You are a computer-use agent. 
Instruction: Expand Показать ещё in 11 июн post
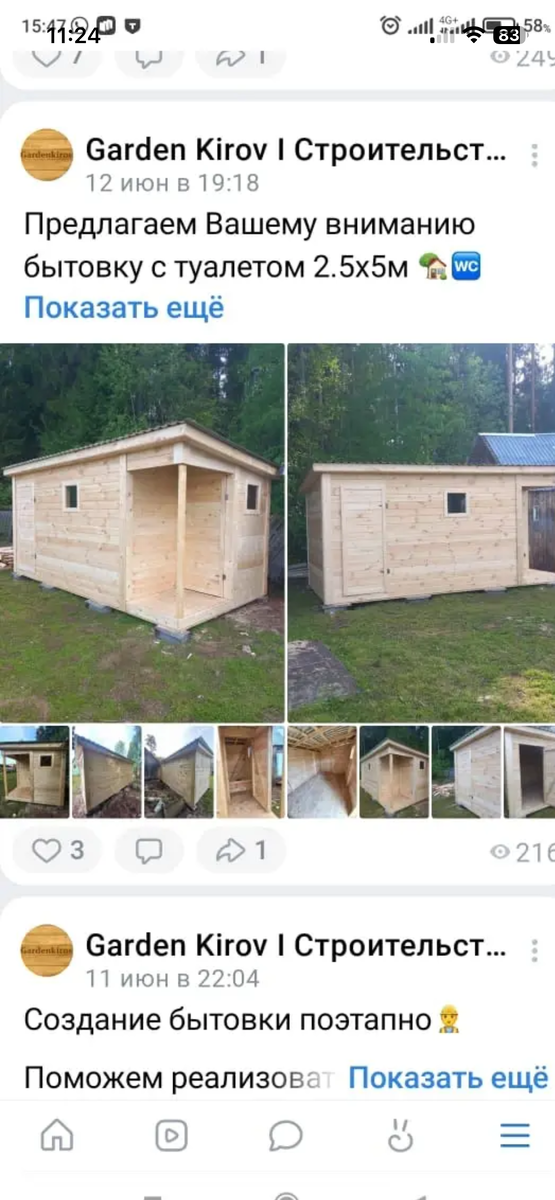tap(448, 1079)
